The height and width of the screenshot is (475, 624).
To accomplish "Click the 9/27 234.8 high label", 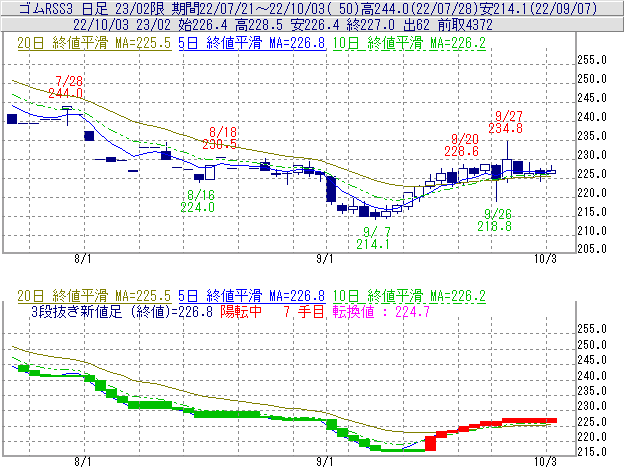I will point(506,122).
